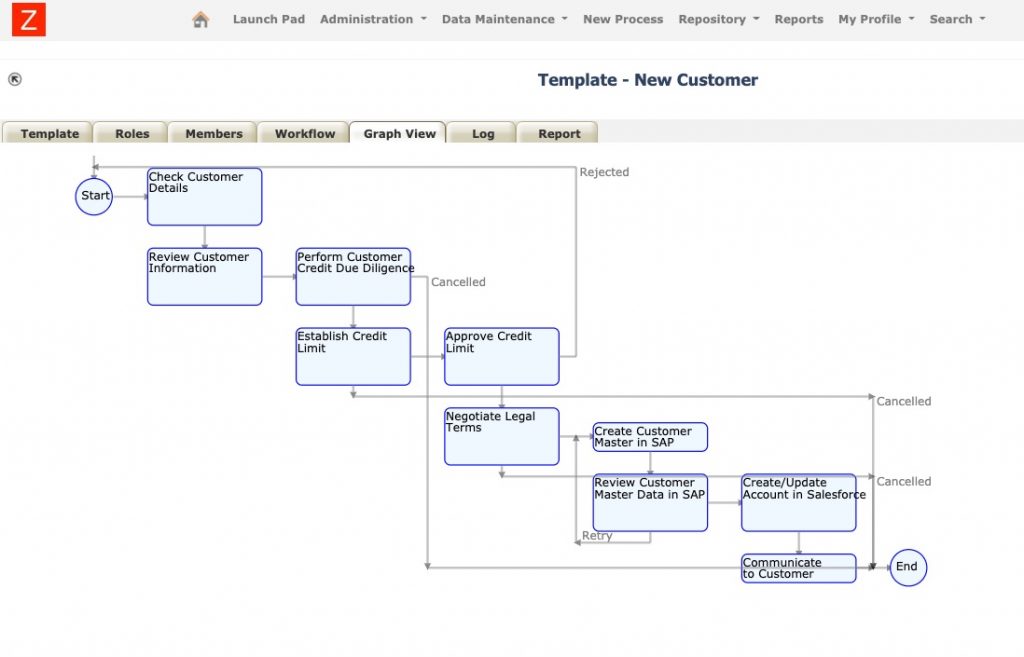The height and width of the screenshot is (657, 1024).
Task: Click the Retry transition label
Action: 597,536
